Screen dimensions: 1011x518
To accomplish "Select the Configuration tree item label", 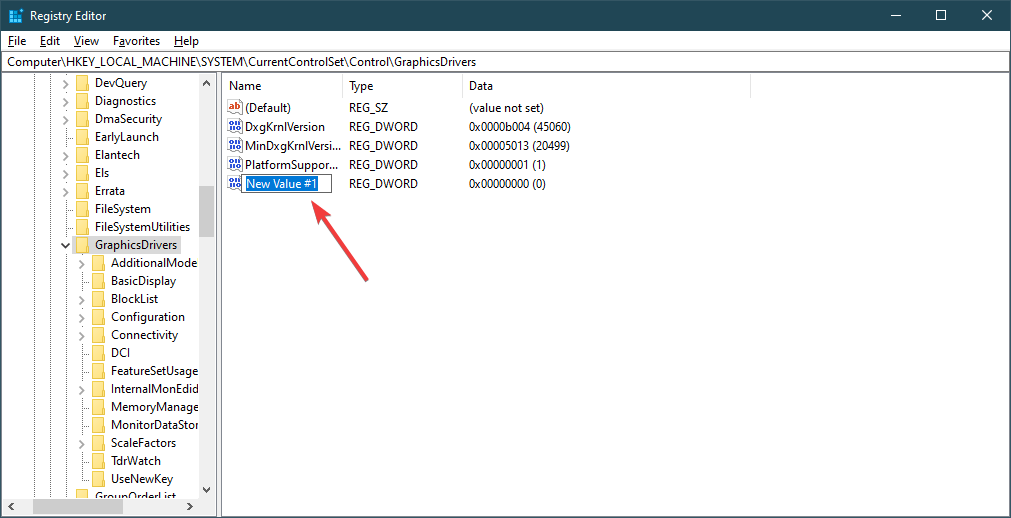I will (148, 317).
